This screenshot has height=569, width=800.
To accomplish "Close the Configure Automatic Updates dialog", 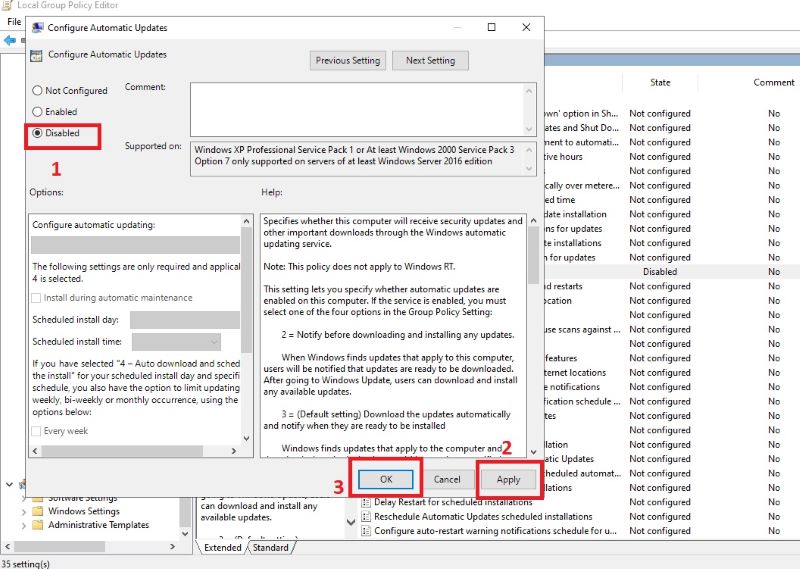I will tap(526, 27).
